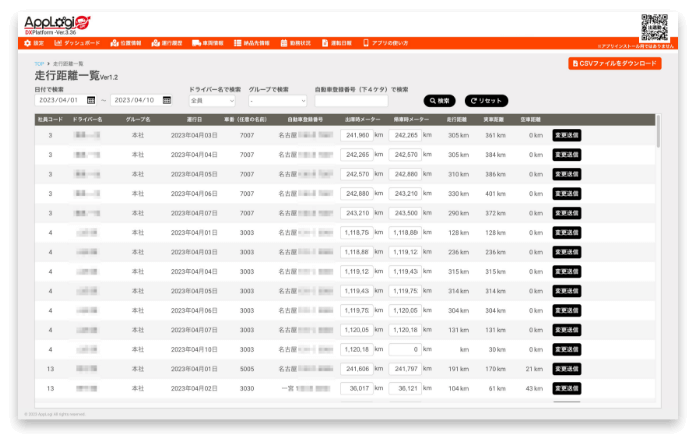Click 変更送信 for vehicle 7007 on 2023年04月04日
This screenshot has width=696, height=444.
click(x=566, y=155)
